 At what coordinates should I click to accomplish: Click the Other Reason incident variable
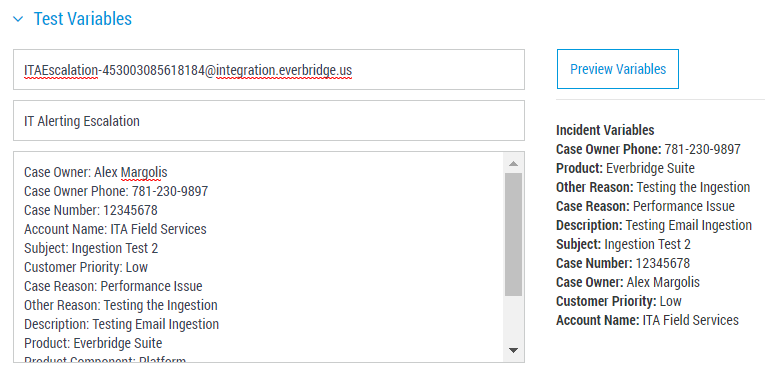tap(653, 187)
